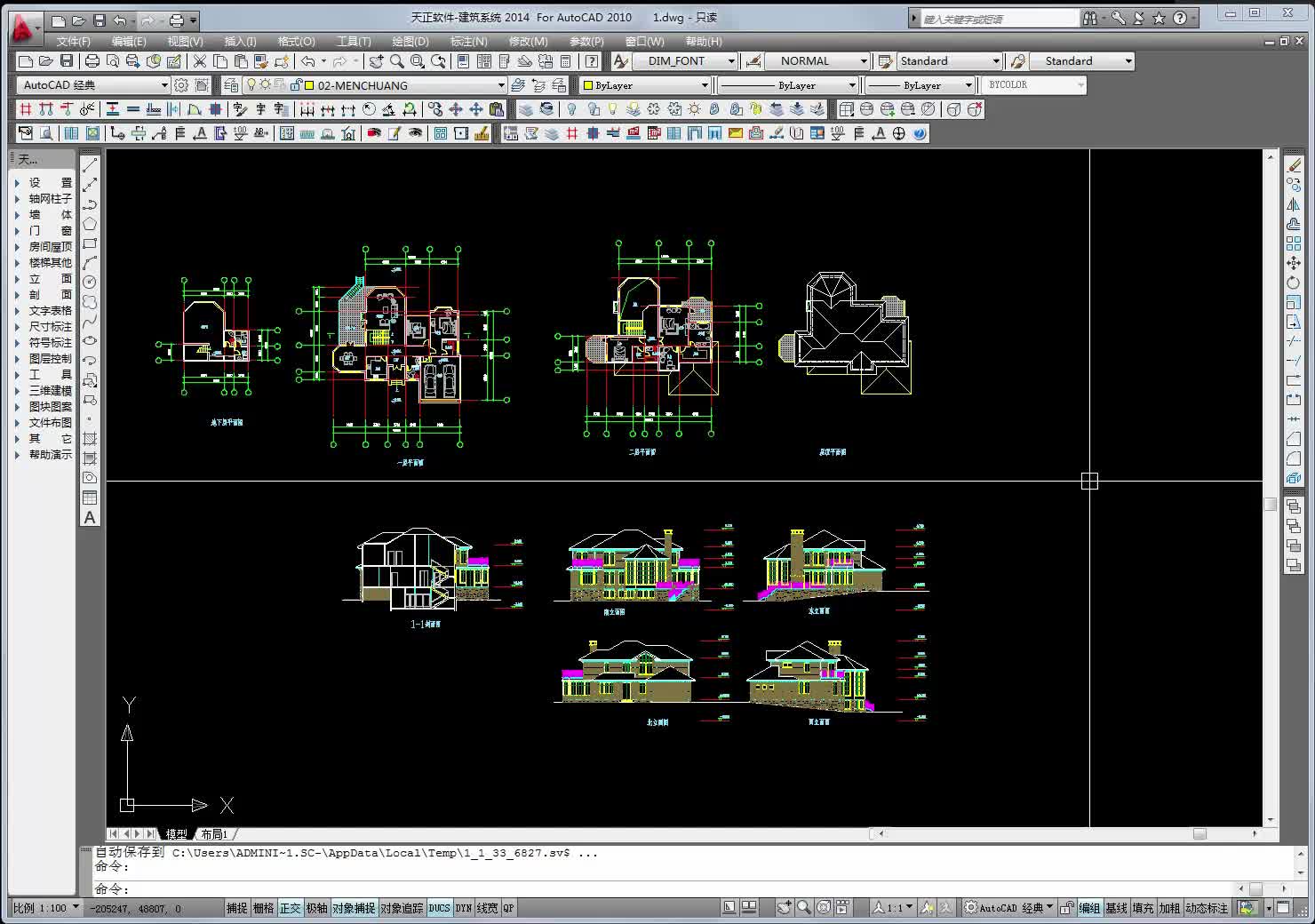
Task: Undo the last action with the undo arrow
Action: click(x=307, y=60)
